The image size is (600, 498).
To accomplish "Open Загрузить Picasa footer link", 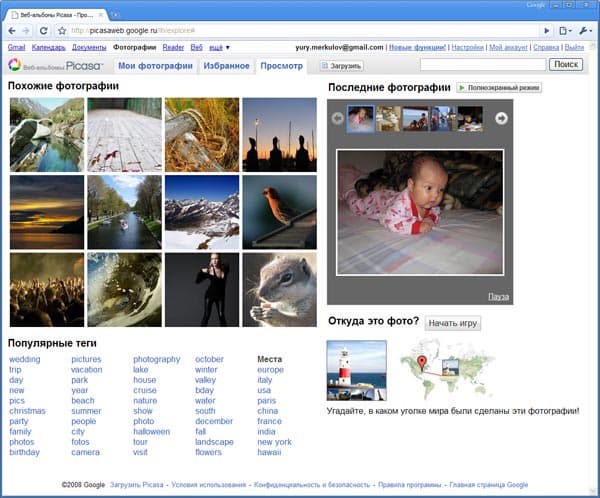I will point(137,485).
